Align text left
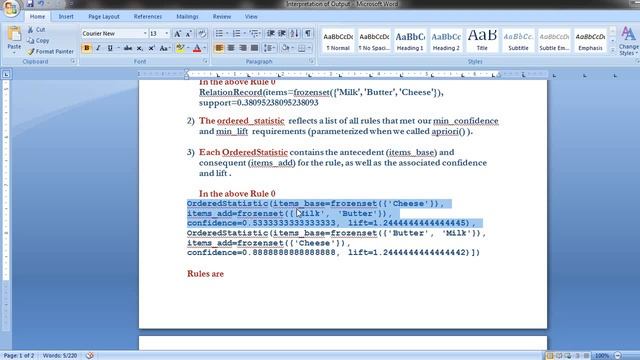 pos(219,48)
